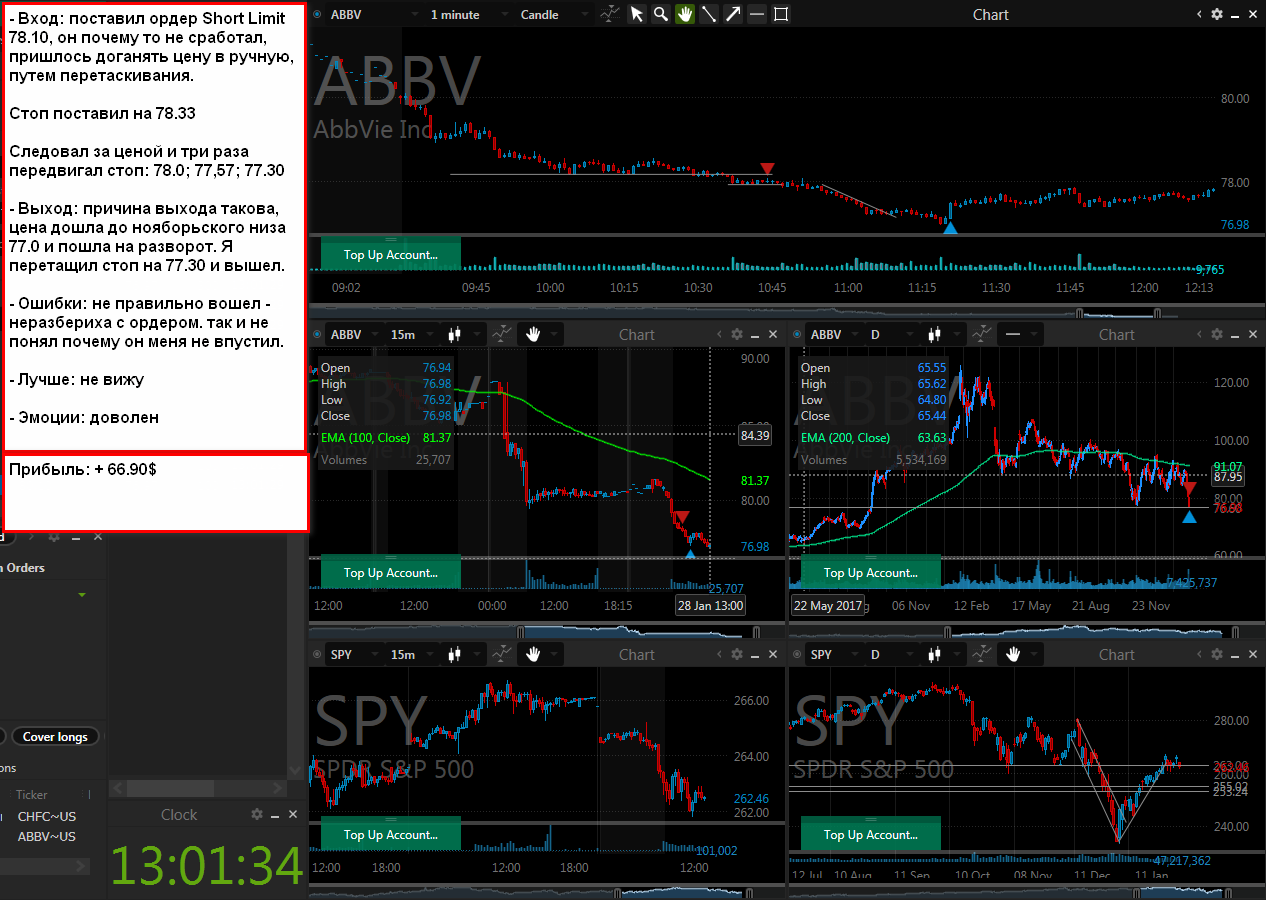The height and width of the screenshot is (900, 1266).
Task: Toggle the hand pan tool in SPY 15m chart
Action: tap(533, 654)
